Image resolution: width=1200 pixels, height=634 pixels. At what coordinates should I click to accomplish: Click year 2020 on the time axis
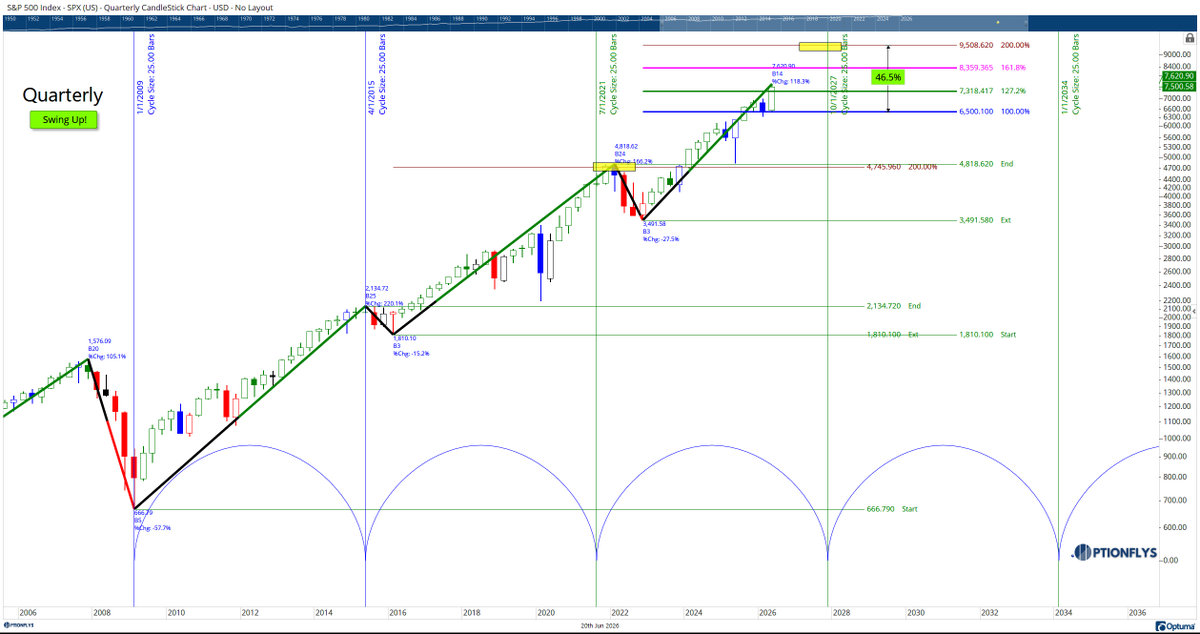(546, 611)
